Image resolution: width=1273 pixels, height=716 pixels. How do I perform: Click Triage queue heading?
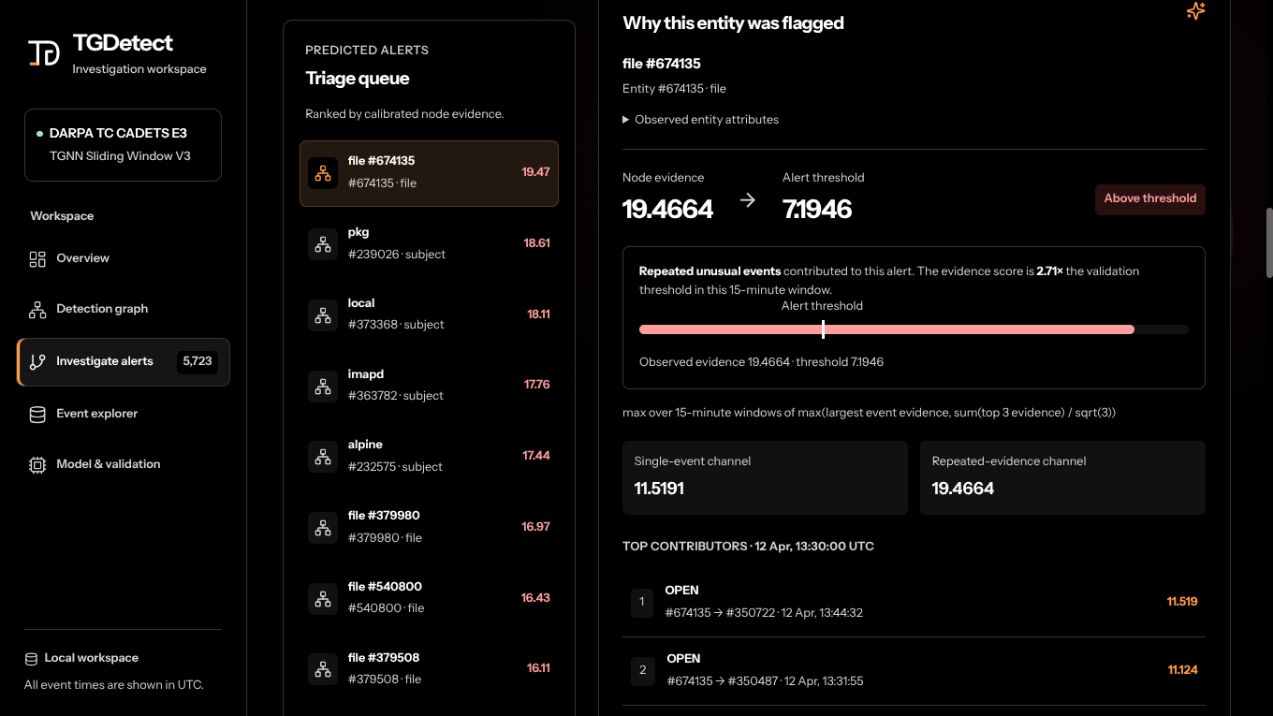[357, 79]
